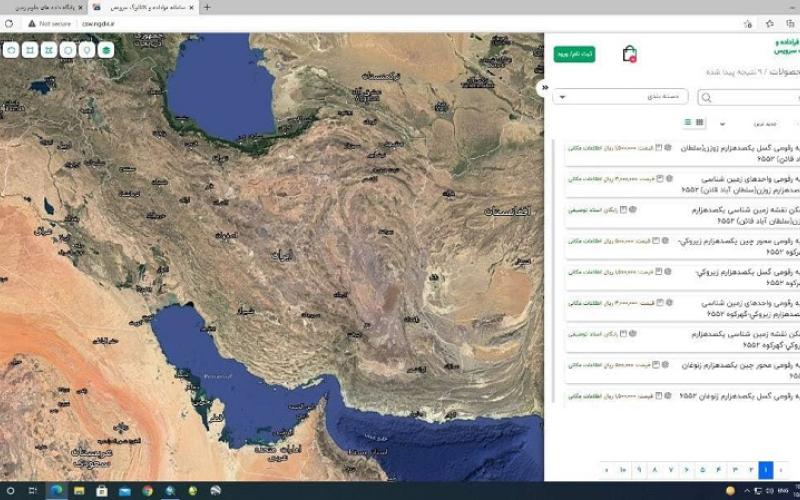Image resolution: width=800 pixels, height=500 pixels.
Task: Select the point marker tool on map
Action: point(87,50)
